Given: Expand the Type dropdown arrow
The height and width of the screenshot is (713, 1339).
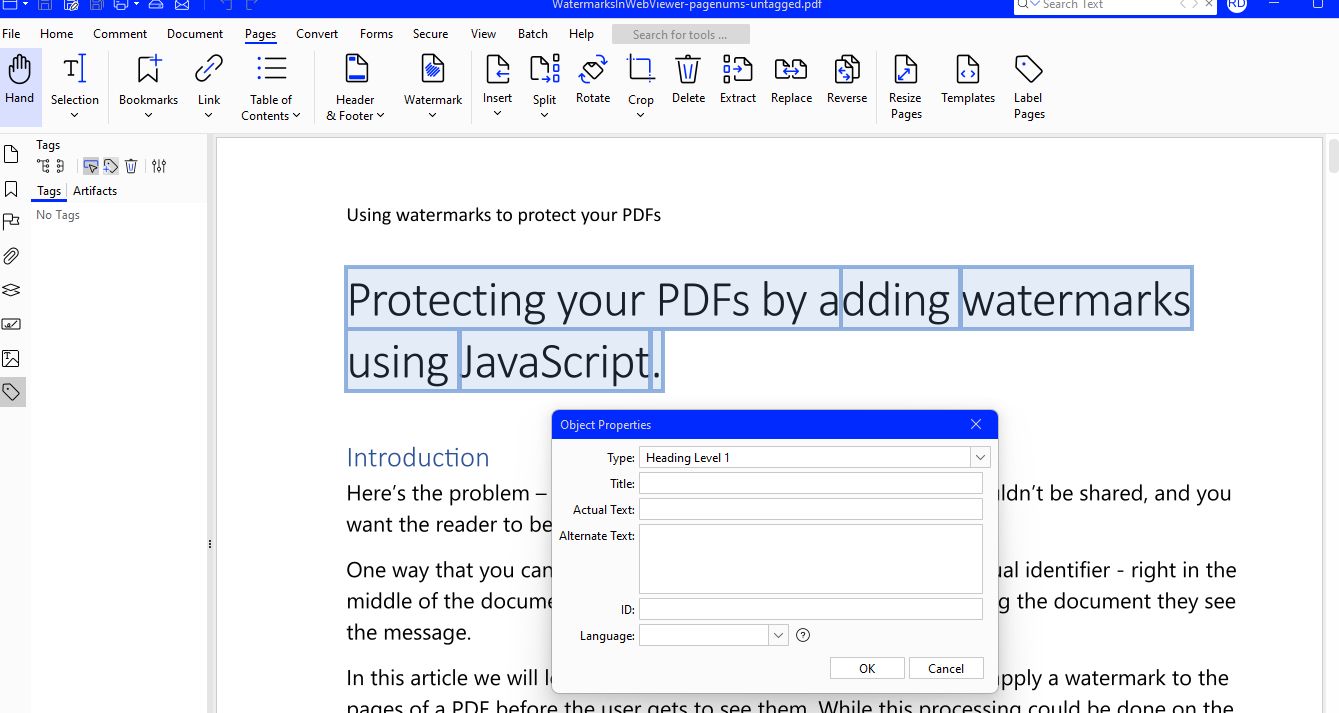Looking at the screenshot, I should (x=980, y=457).
